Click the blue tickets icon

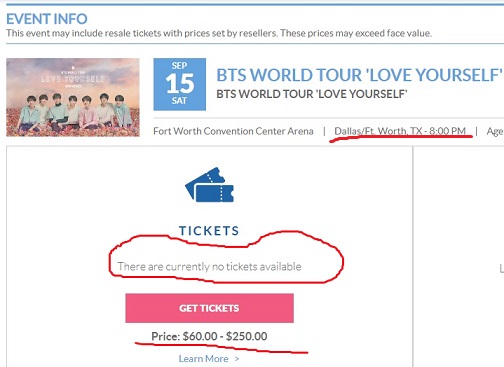pos(210,185)
